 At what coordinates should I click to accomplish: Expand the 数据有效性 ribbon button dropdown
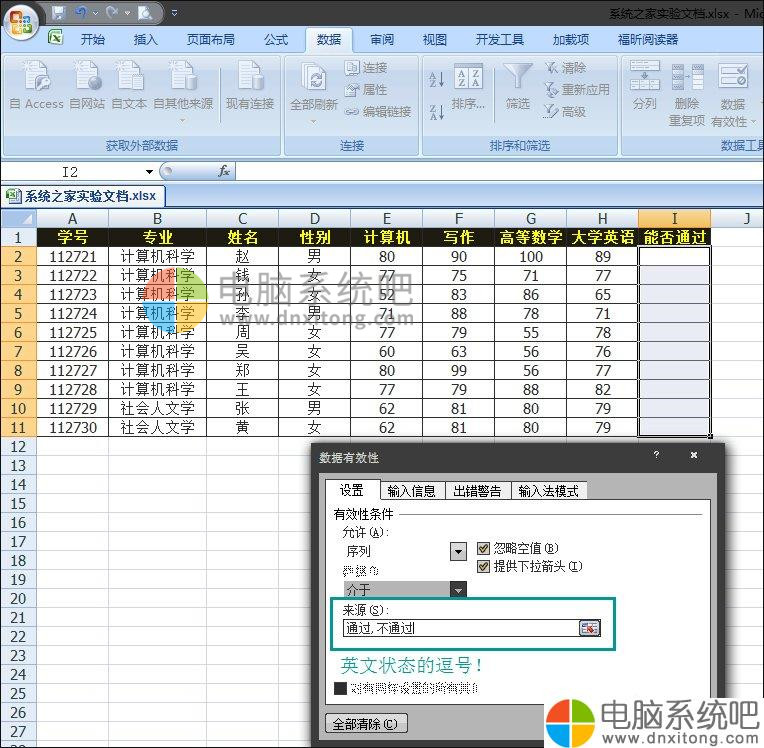(752, 121)
